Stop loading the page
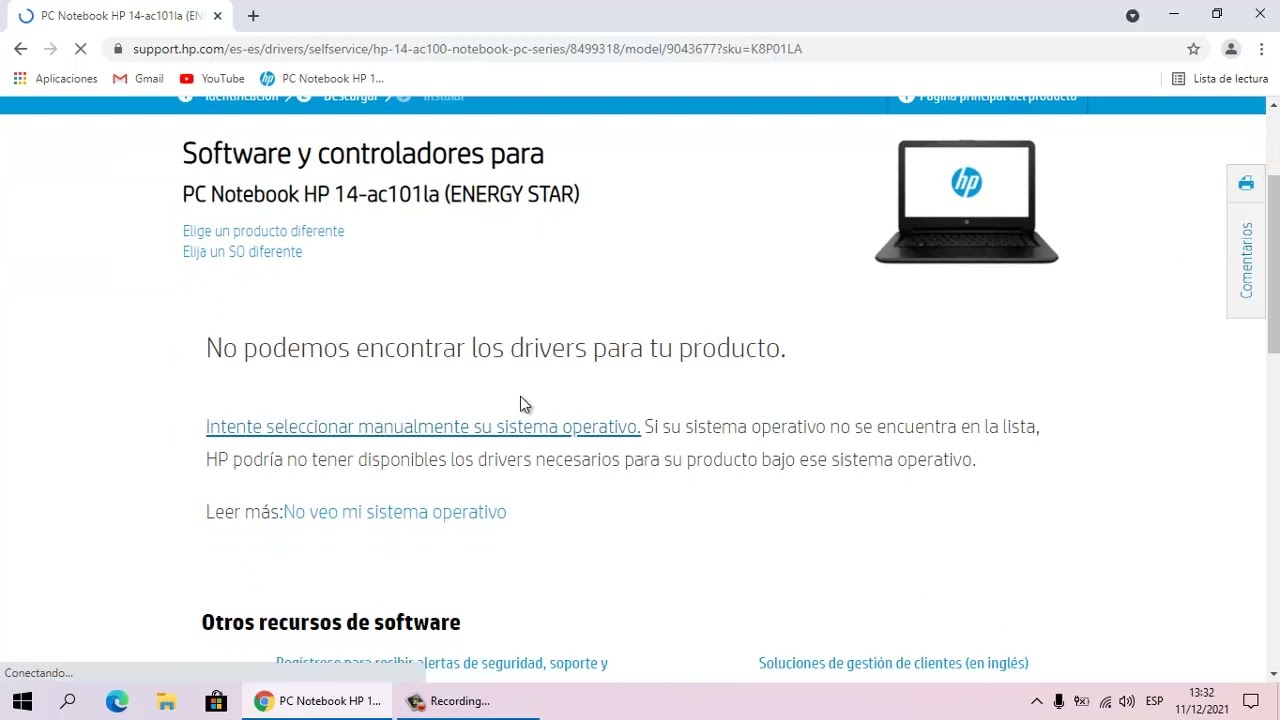Viewport: 1280px width, 720px height. [81, 48]
